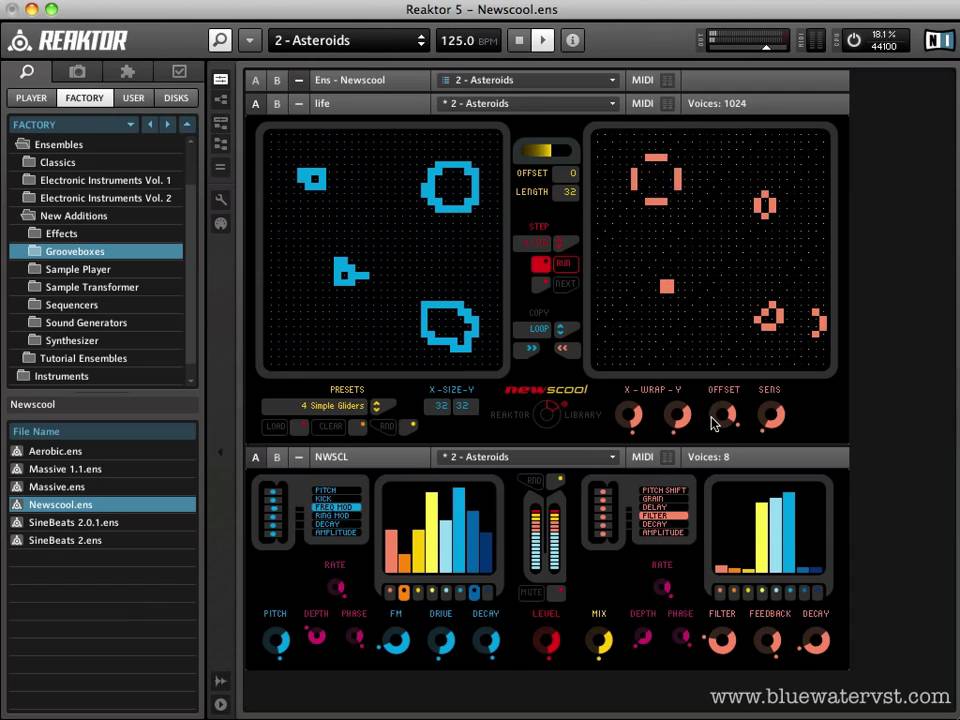Open the Tutorial Ensembles folder
The height and width of the screenshot is (720, 960).
[x=83, y=358]
